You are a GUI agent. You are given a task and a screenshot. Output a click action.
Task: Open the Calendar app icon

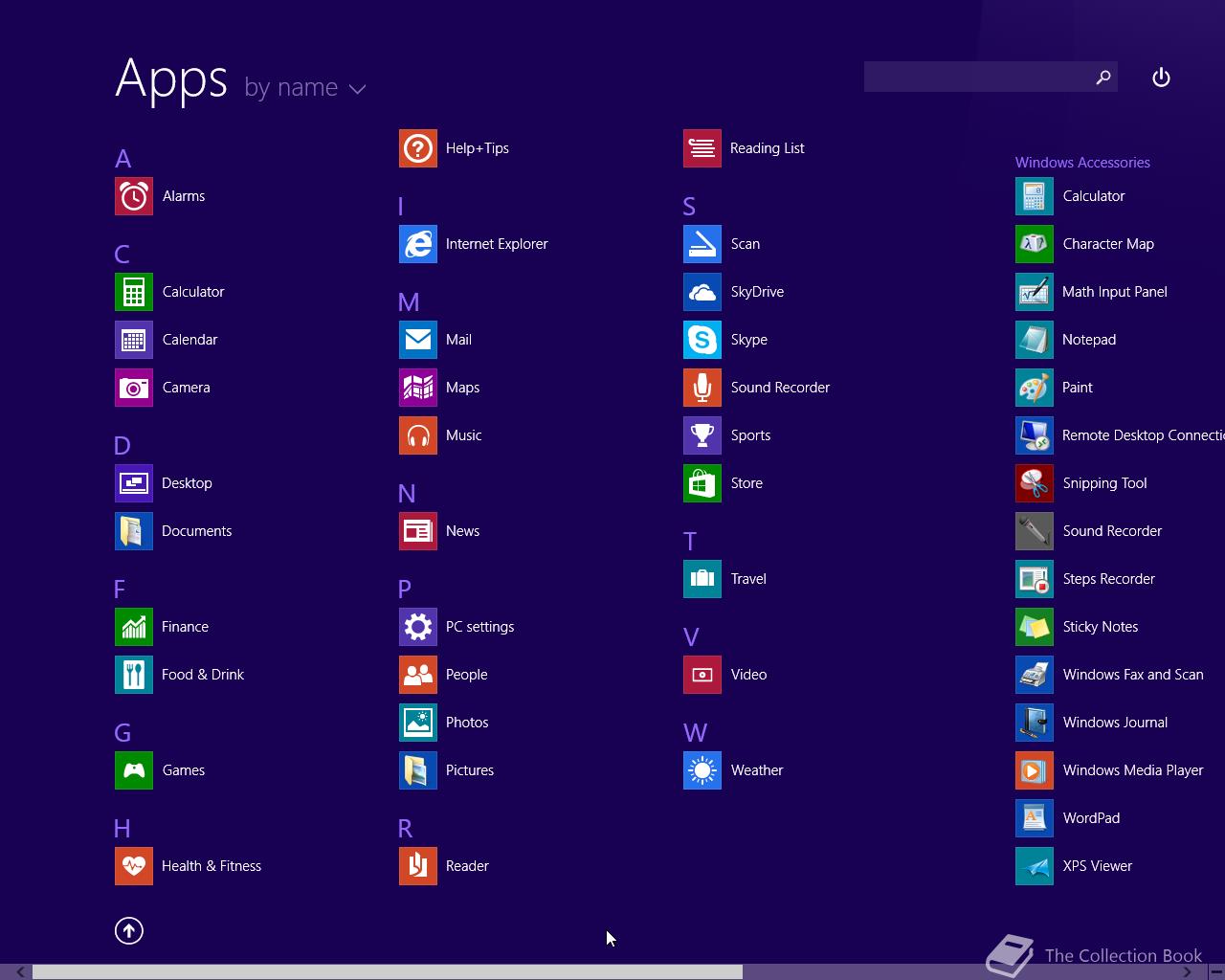134,340
